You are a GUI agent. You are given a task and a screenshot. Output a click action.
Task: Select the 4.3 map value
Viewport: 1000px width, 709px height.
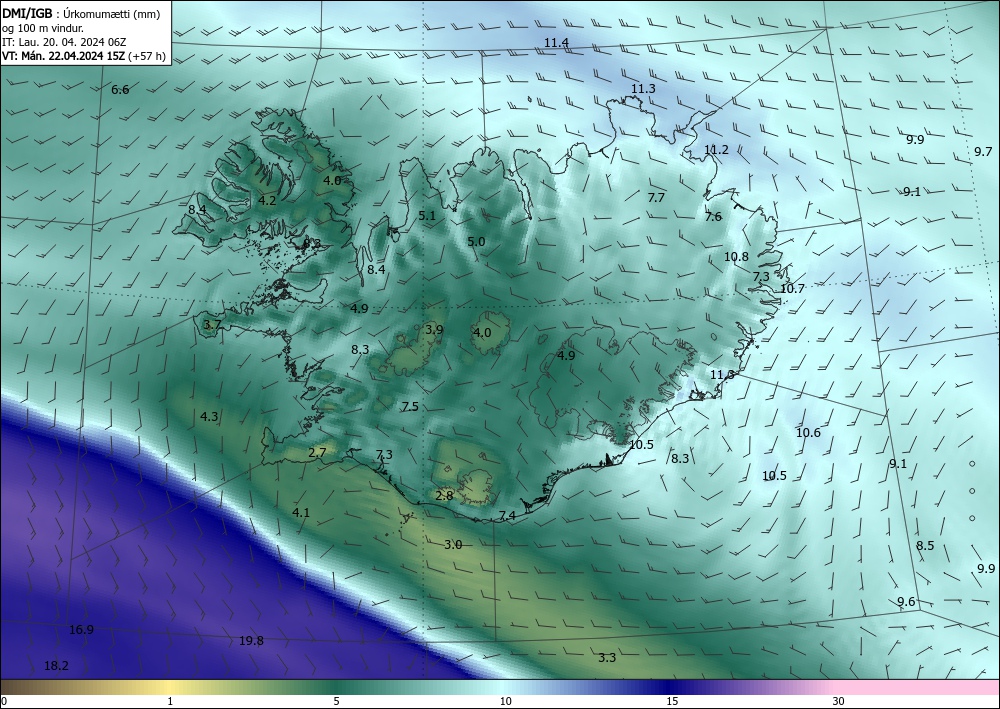tap(209, 417)
